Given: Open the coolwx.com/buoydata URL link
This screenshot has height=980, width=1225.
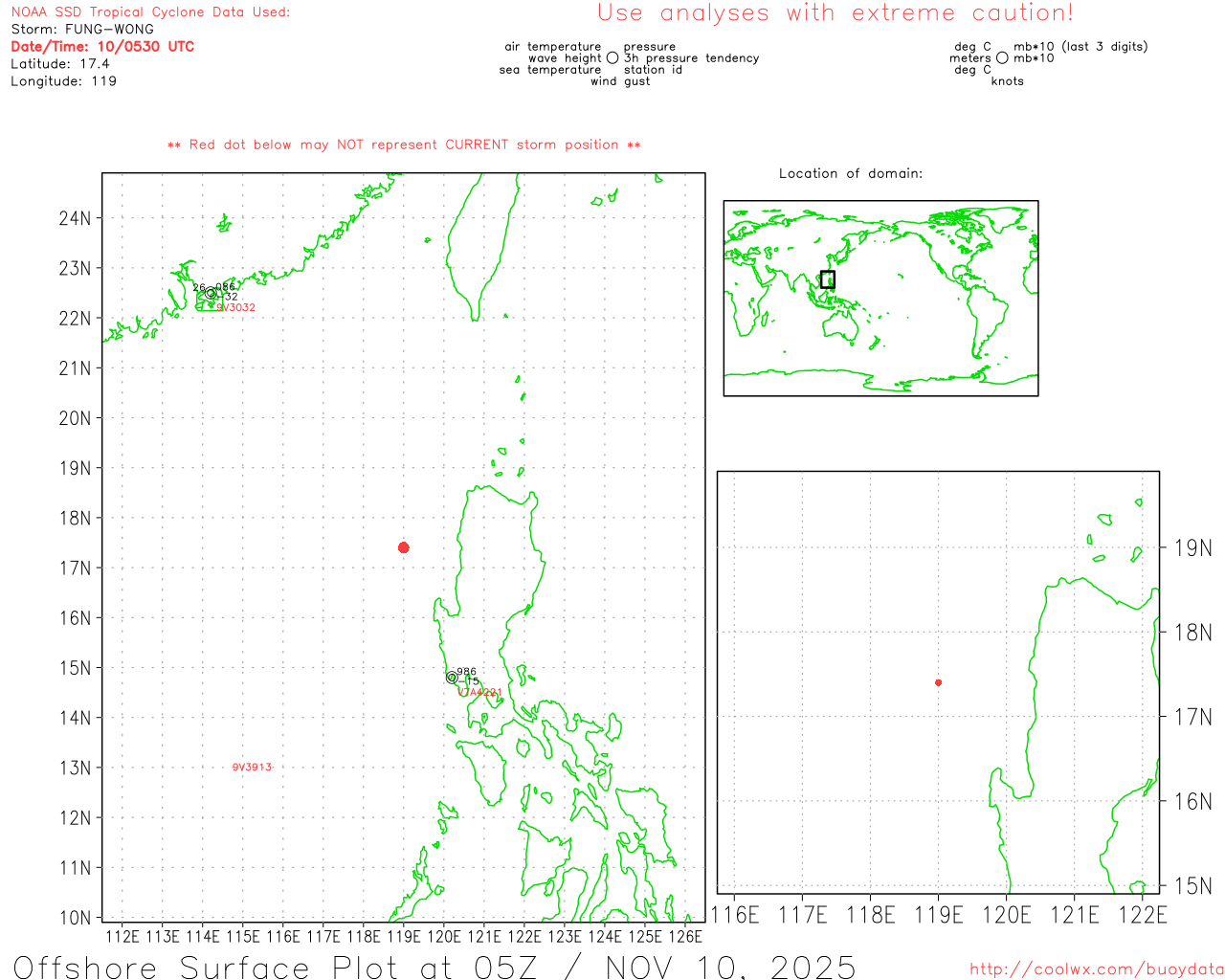Looking at the screenshot, I should (1097, 969).
